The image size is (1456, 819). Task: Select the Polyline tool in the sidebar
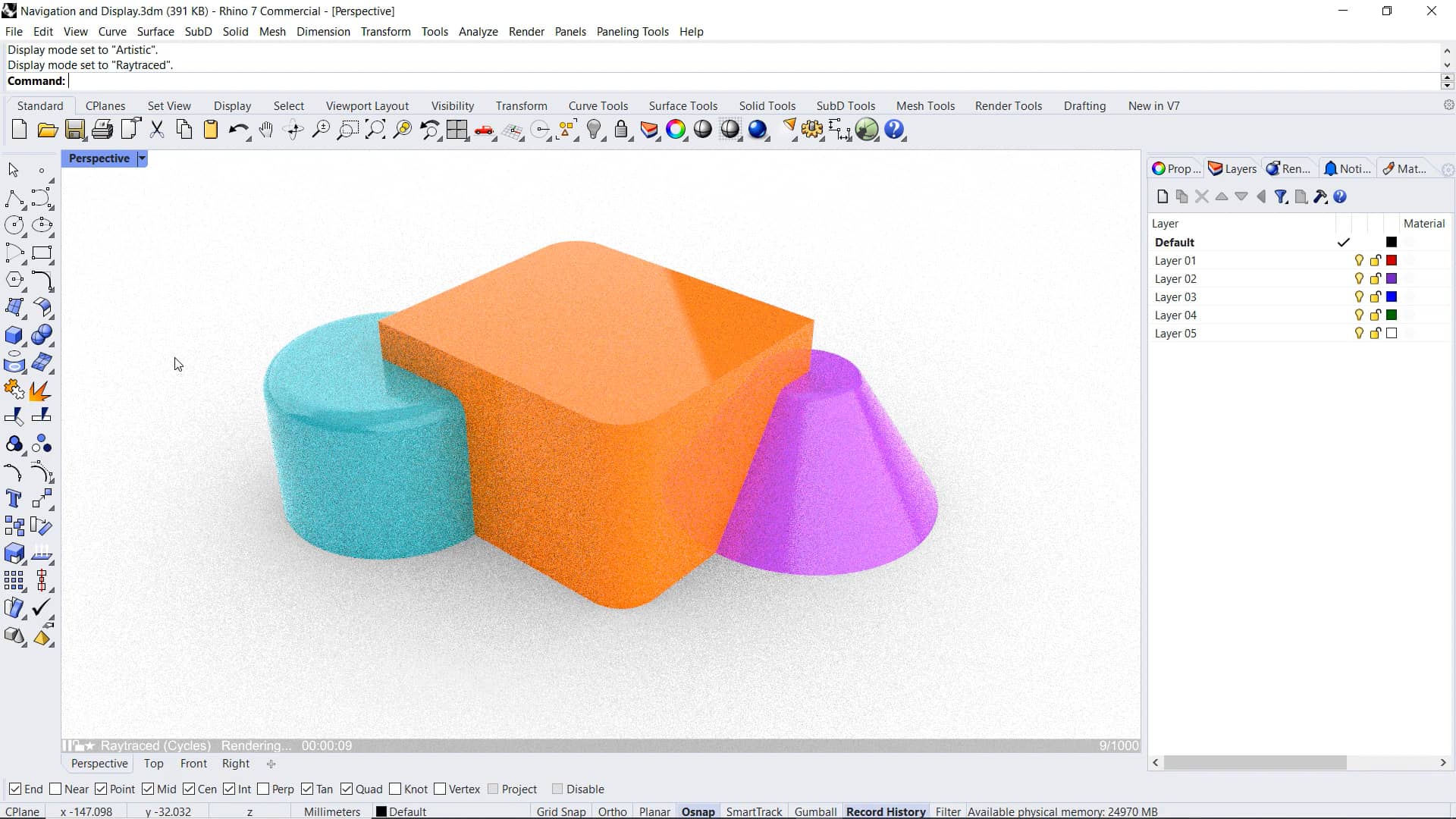(x=15, y=199)
